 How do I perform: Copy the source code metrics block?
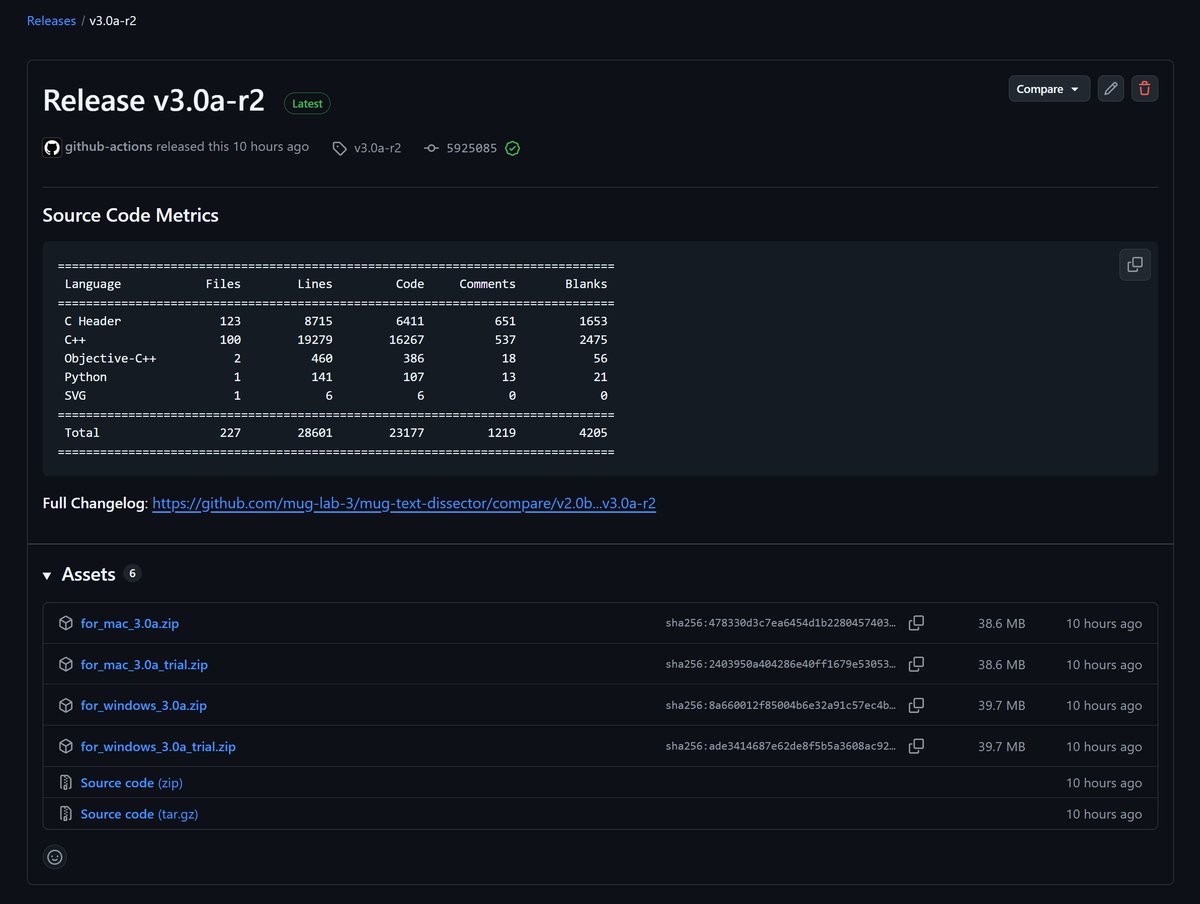pos(1135,265)
